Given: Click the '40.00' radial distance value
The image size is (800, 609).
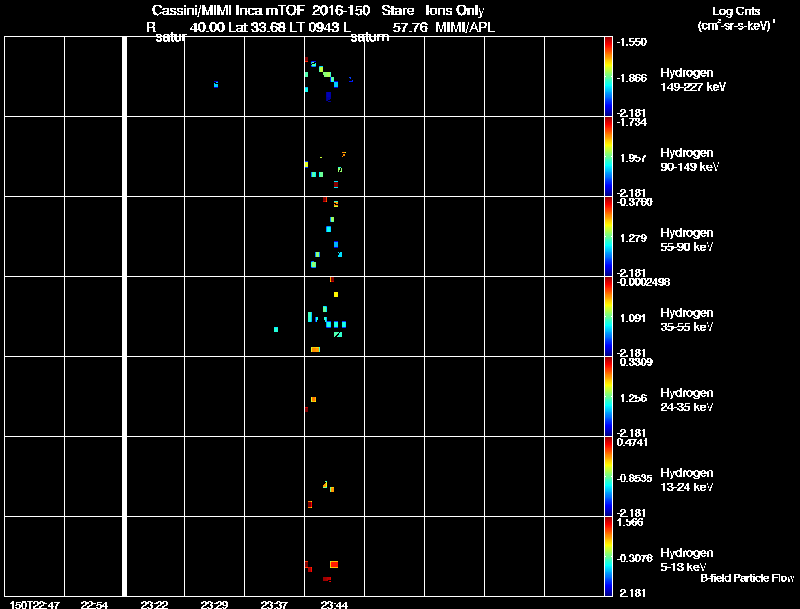Looking at the screenshot, I should click(207, 27).
